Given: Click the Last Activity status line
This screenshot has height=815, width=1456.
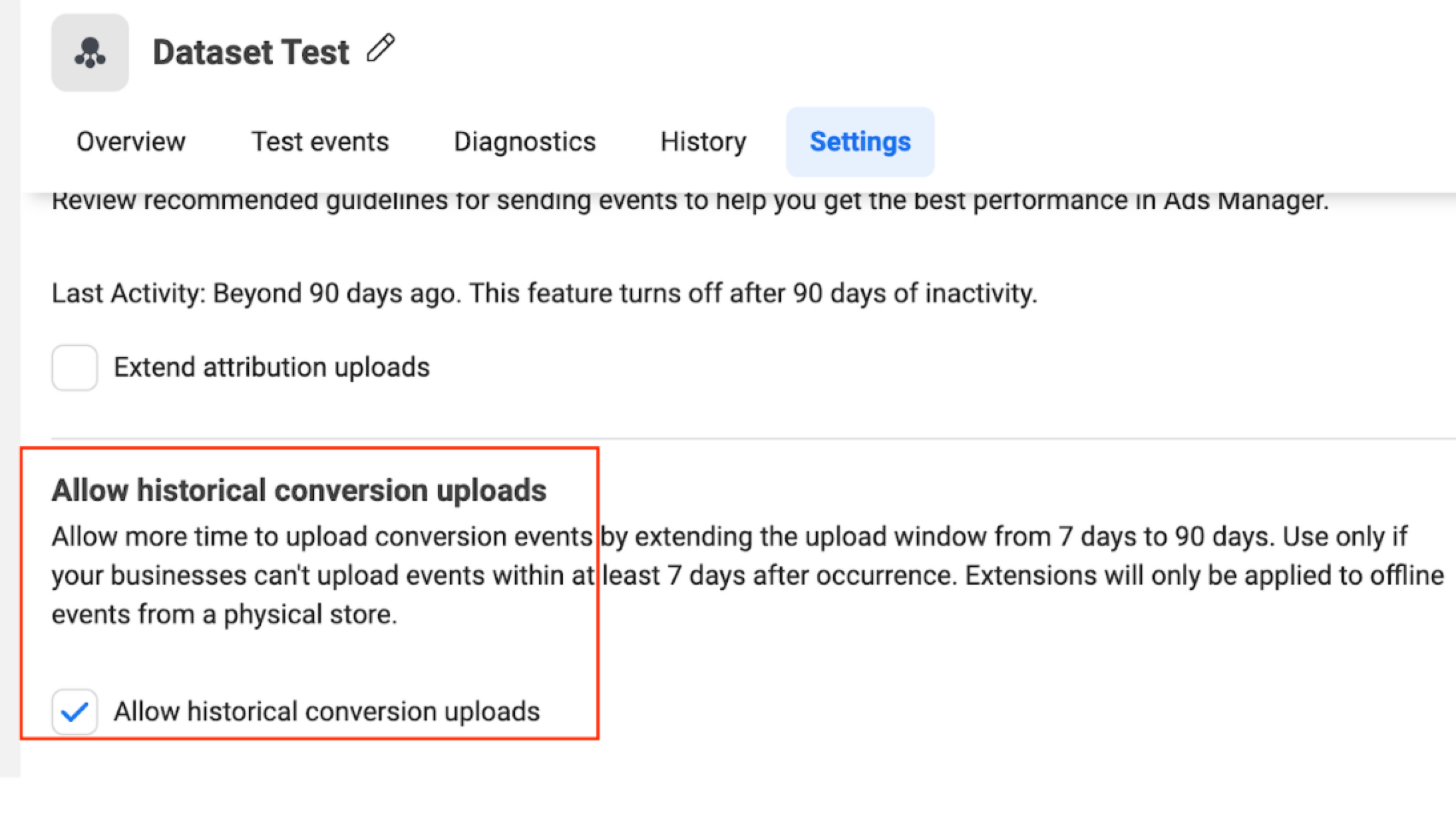Looking at the screenshot, I should point(544,294).
